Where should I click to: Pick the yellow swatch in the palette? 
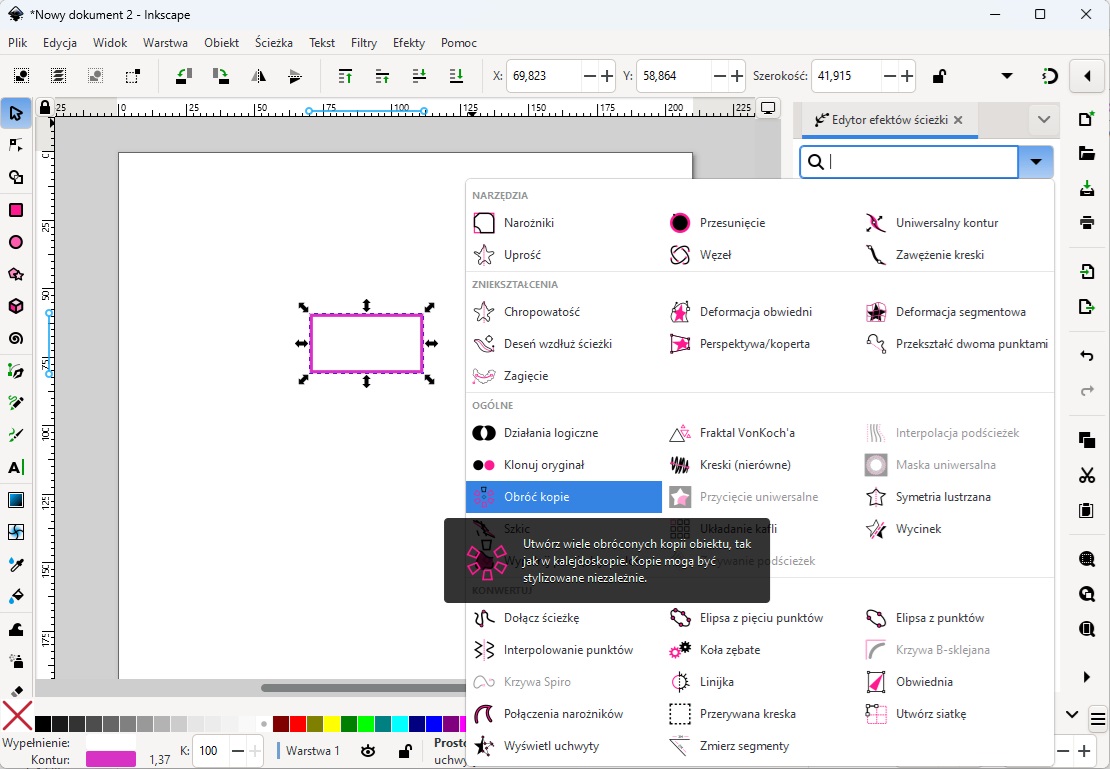pyautogui.click(x=331, y=723)
